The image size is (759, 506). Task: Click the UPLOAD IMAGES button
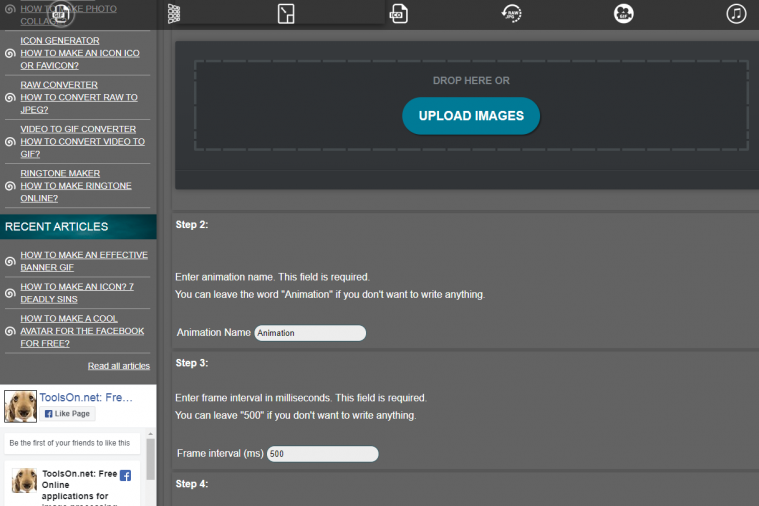471,116
